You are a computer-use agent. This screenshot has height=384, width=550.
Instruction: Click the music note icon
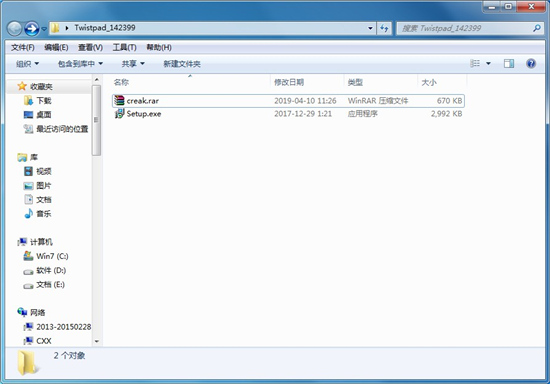tap(28, 213)
